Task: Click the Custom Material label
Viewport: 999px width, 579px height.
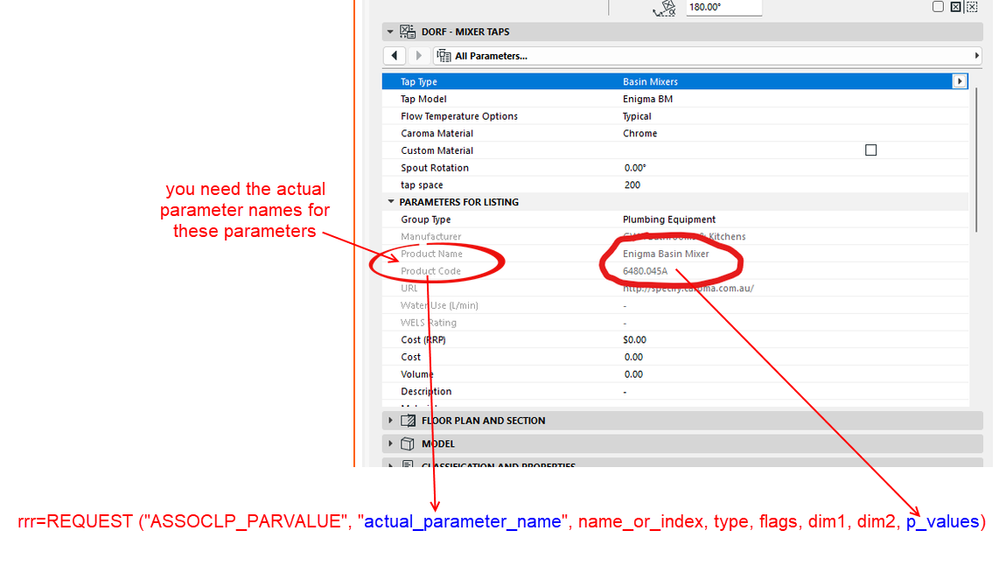Action: (x=437, y=150)
